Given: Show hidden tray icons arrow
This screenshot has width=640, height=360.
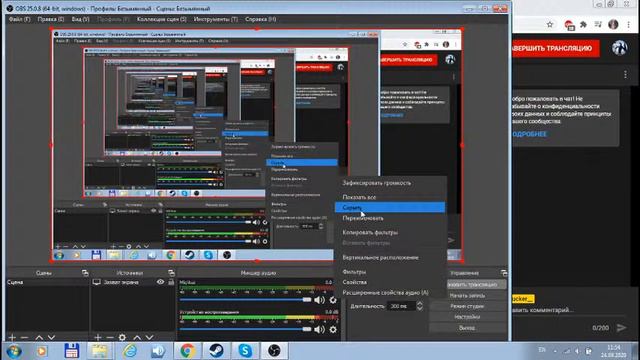Looking at the screenshot, I should click(555, 351).
